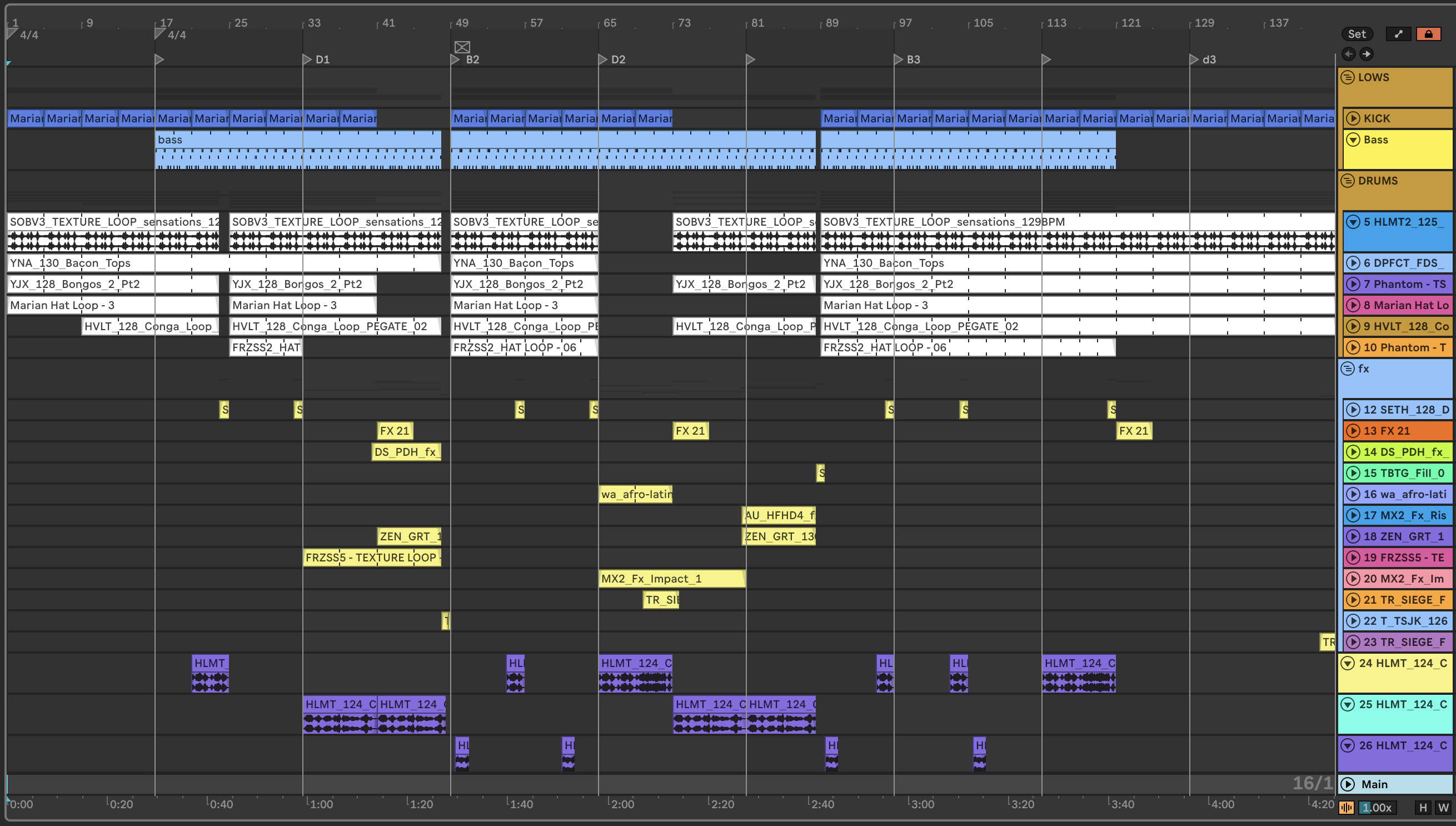The width and height of the screenshot is (1456, 826).
Task: Toggle the lock envelopes button
Action: point(1428,34)
